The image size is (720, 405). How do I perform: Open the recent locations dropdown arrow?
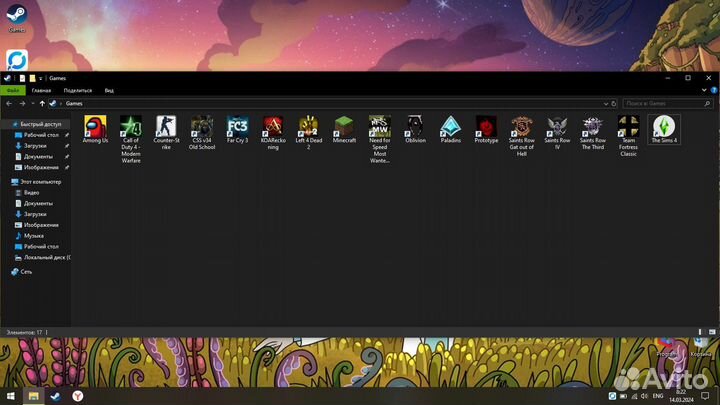33,104
